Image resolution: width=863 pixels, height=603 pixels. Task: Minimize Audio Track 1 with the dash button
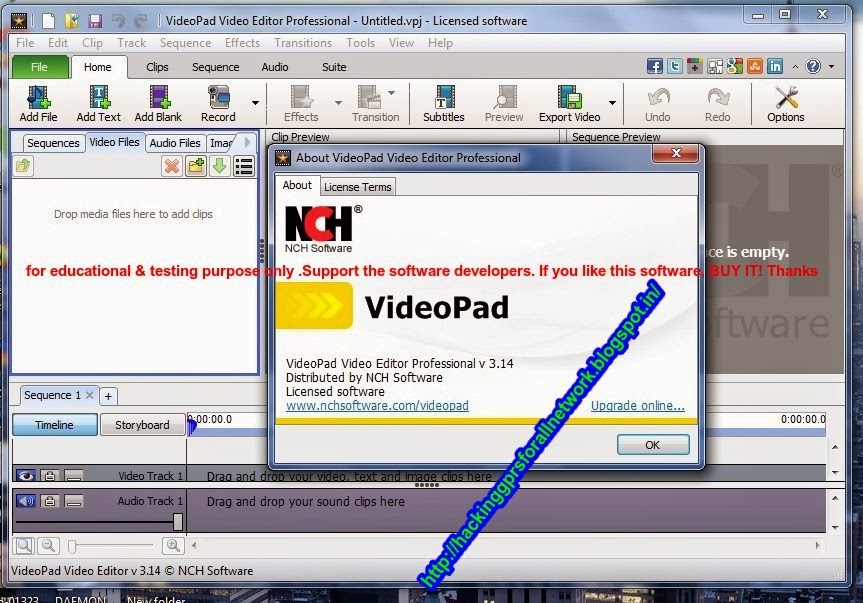coord(74,501)
